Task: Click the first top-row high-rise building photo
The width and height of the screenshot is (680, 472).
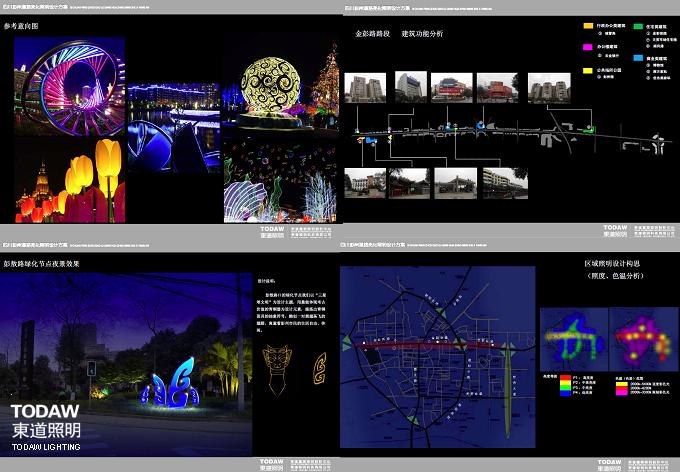Action: (365, 88)
